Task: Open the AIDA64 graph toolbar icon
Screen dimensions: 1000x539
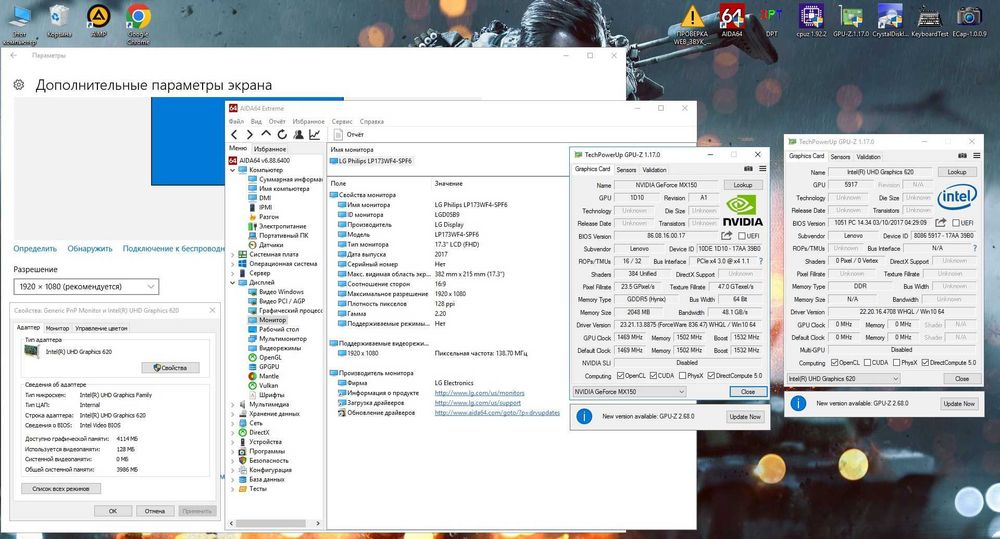Action: click(x=314, y=135)
